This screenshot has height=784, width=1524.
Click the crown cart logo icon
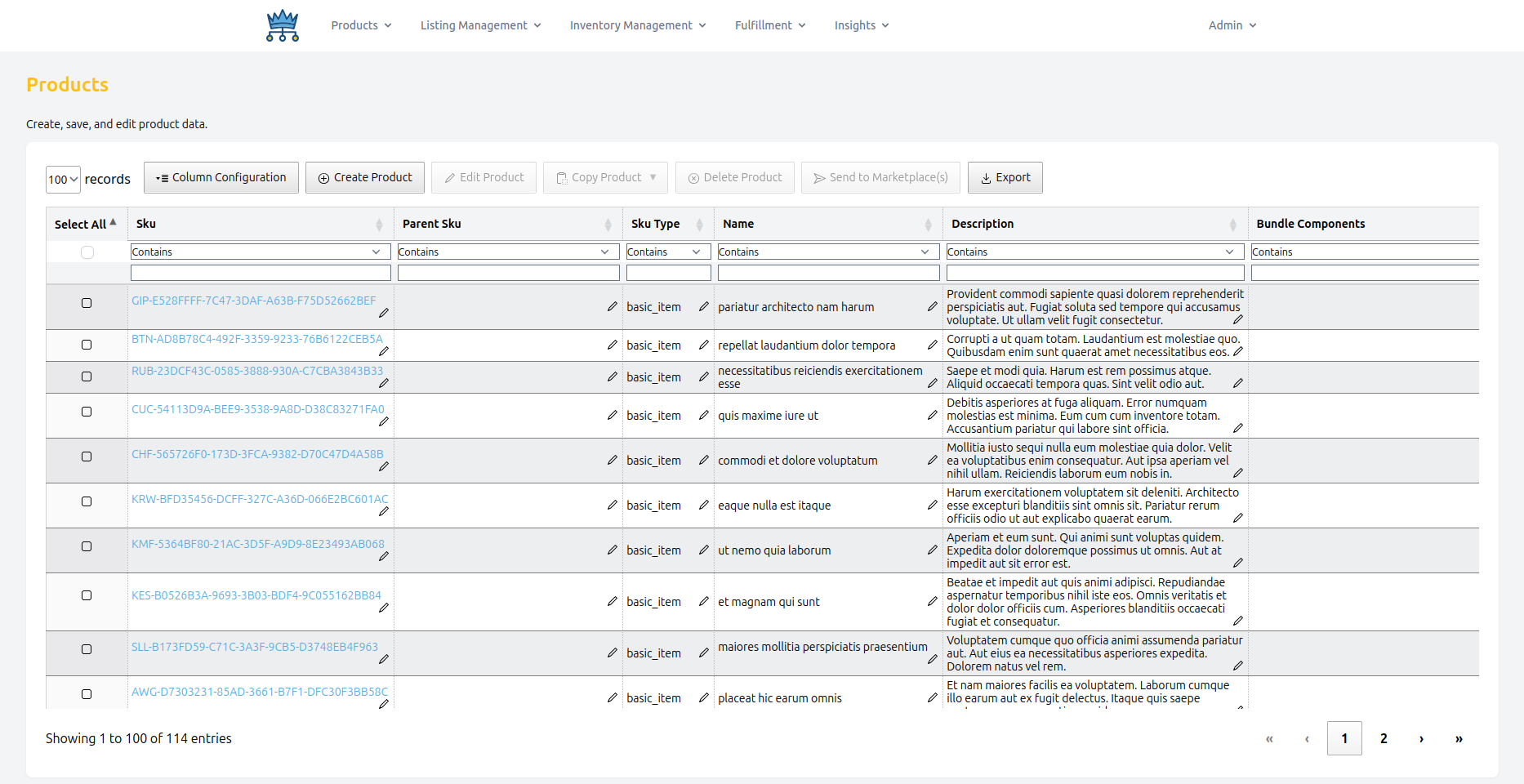click(x=283, y=25)
